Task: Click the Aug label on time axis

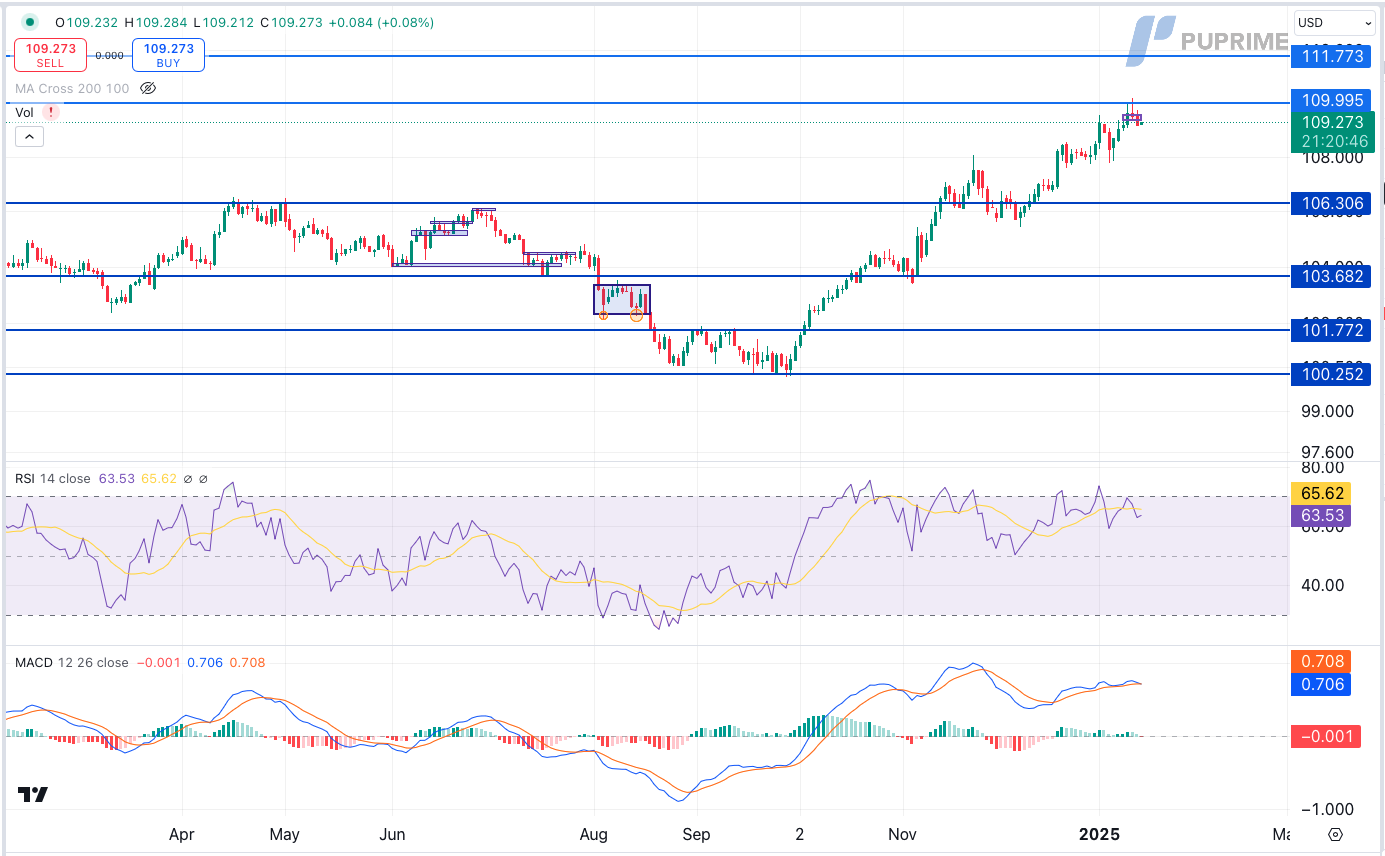Action: point(595,834)
